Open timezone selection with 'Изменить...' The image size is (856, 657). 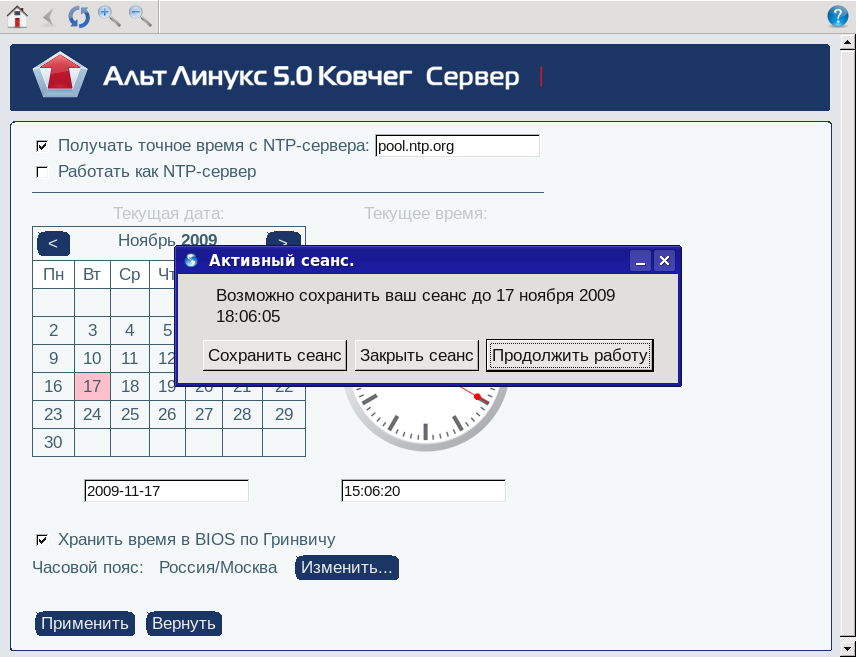pos(346,568)
